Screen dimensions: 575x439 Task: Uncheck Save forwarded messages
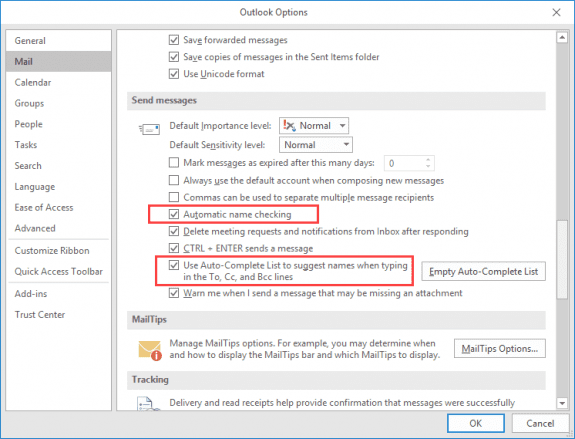click(174, 40)
